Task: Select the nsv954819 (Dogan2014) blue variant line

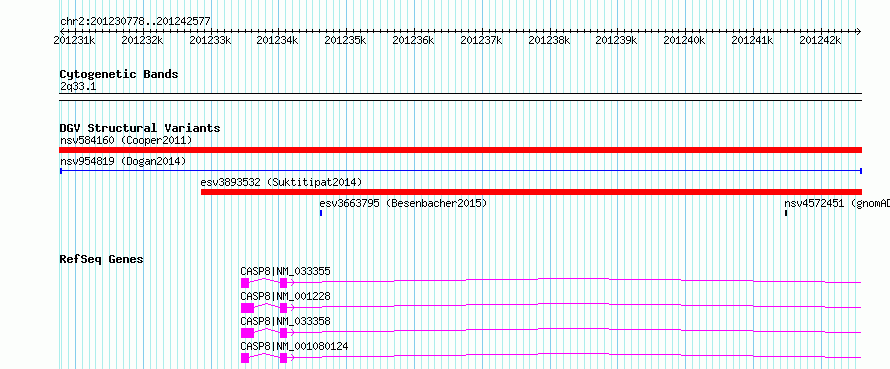Action: tap(460, 170)
